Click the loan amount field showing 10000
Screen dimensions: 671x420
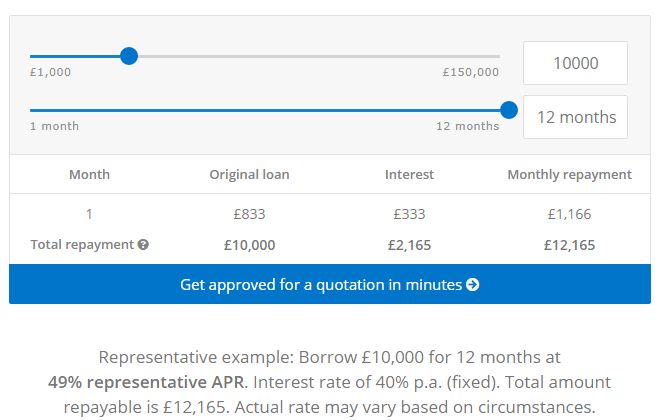pyautogui.click(x=575, y=63)
